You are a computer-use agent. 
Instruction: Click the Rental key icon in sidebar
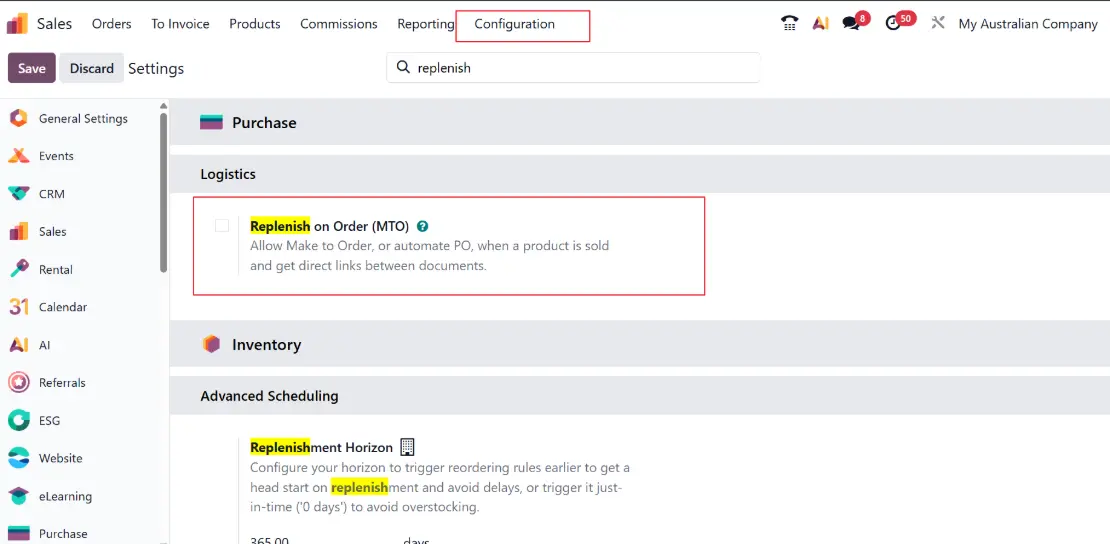tap(18, 269)
